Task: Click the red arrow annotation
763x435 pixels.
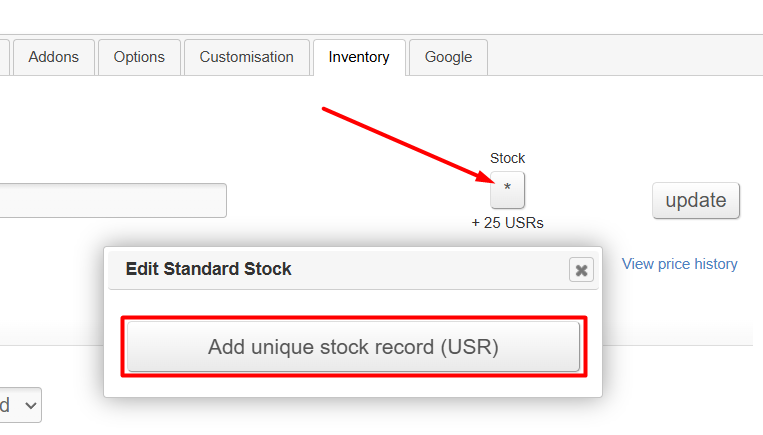Action: (410, 145)
